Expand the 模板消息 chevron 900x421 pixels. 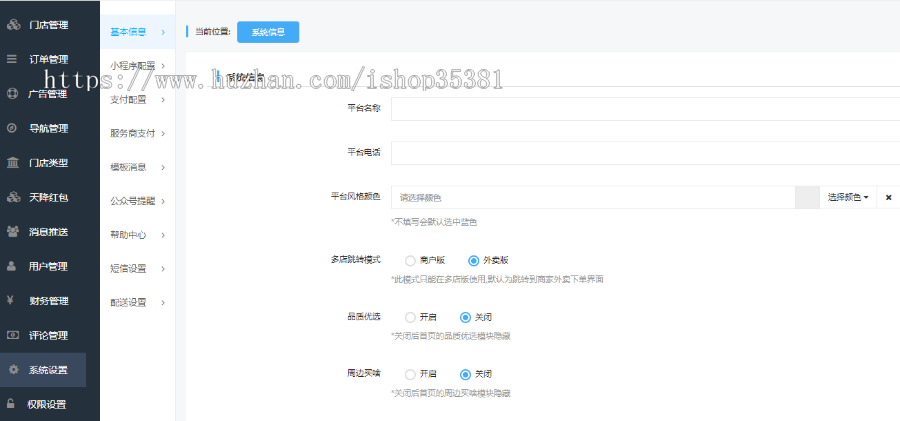tap(164, 168)
